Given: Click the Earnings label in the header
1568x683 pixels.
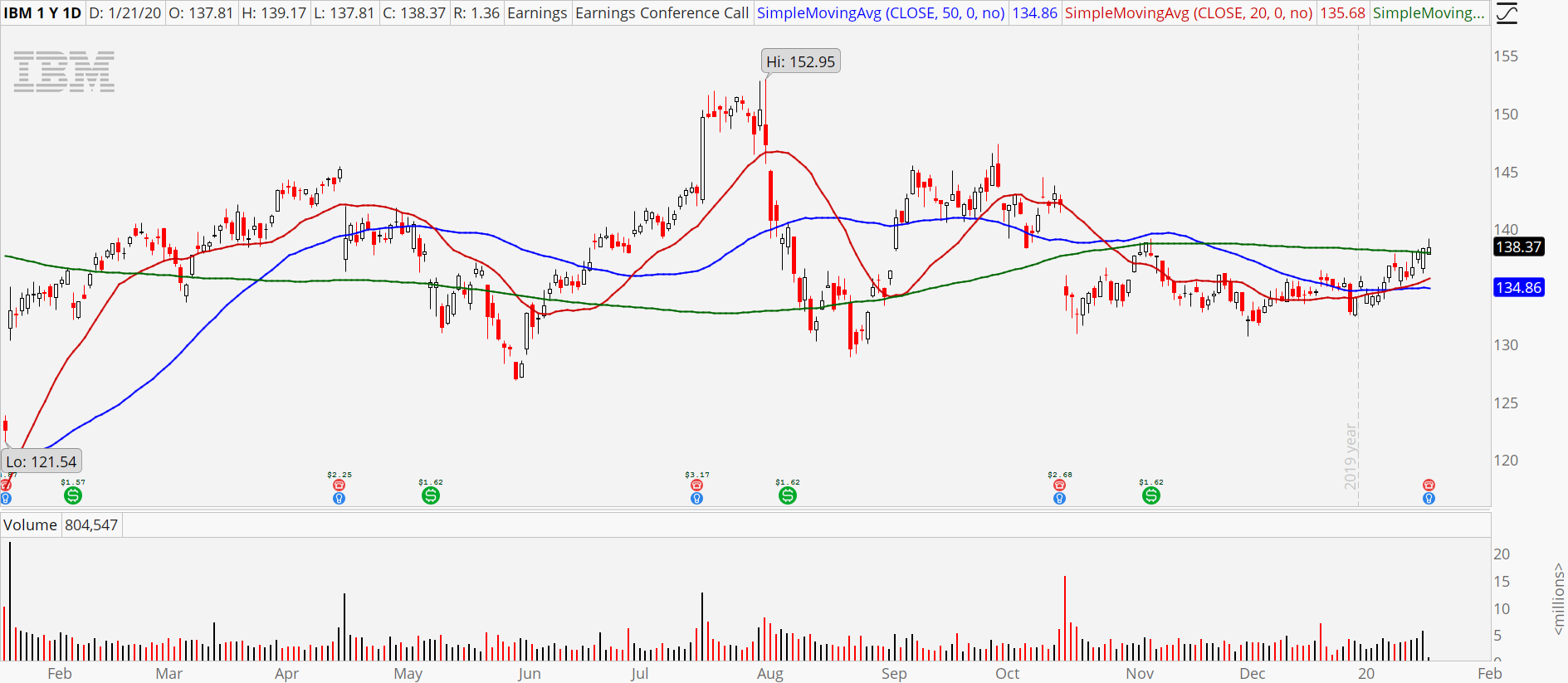Looking at the screenshot, I should click(x=537, y=13).
